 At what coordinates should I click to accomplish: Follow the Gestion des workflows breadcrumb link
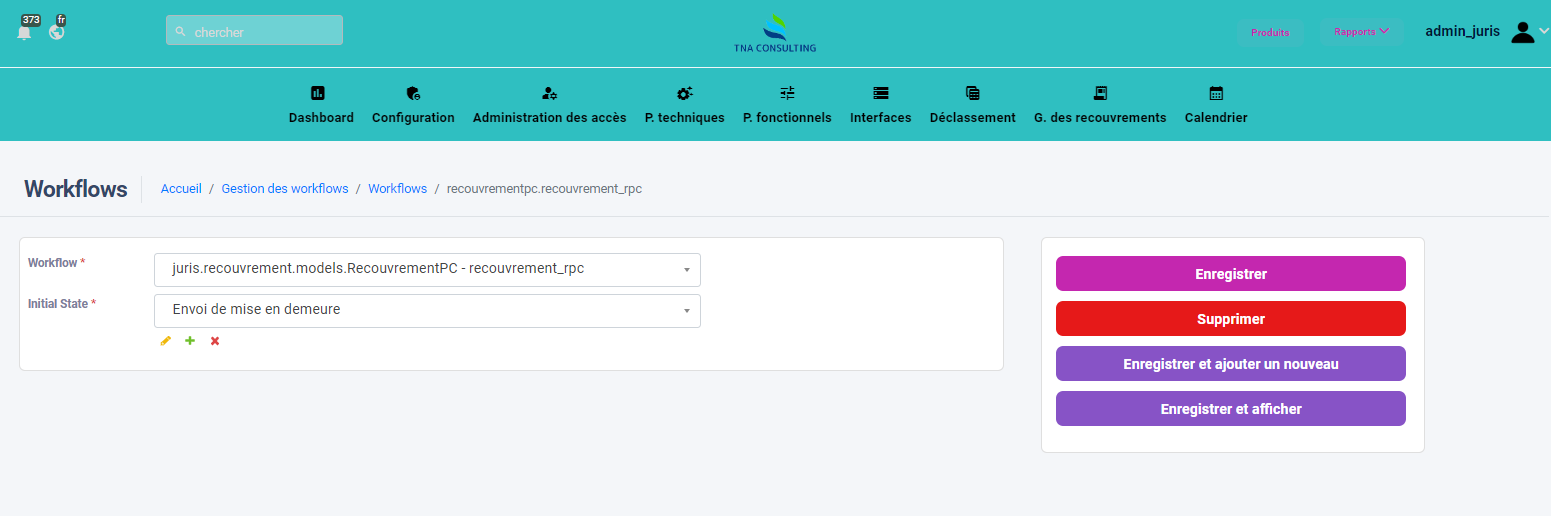(285, 189)
